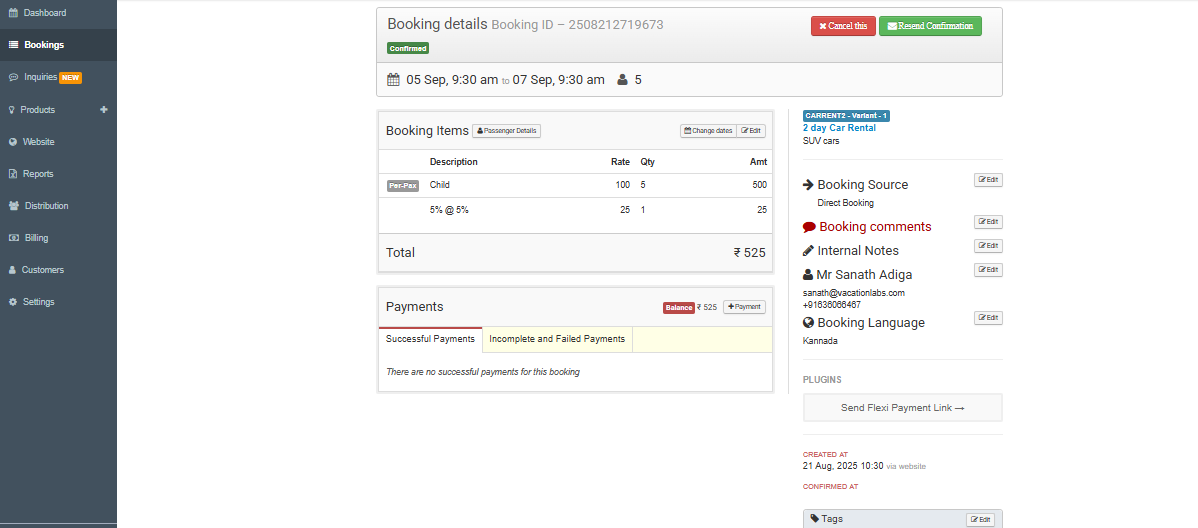
Task: Select the Successful Payments tab
Action: pos(430,339)
